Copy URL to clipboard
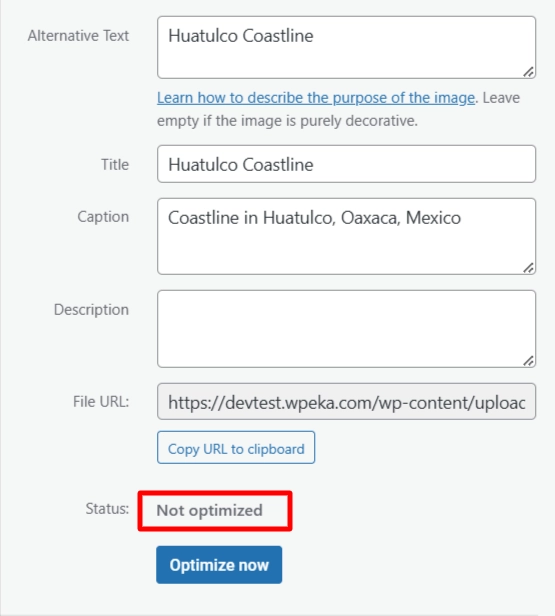555x616 pixels. pyautogui.click(x=236, y=447)
